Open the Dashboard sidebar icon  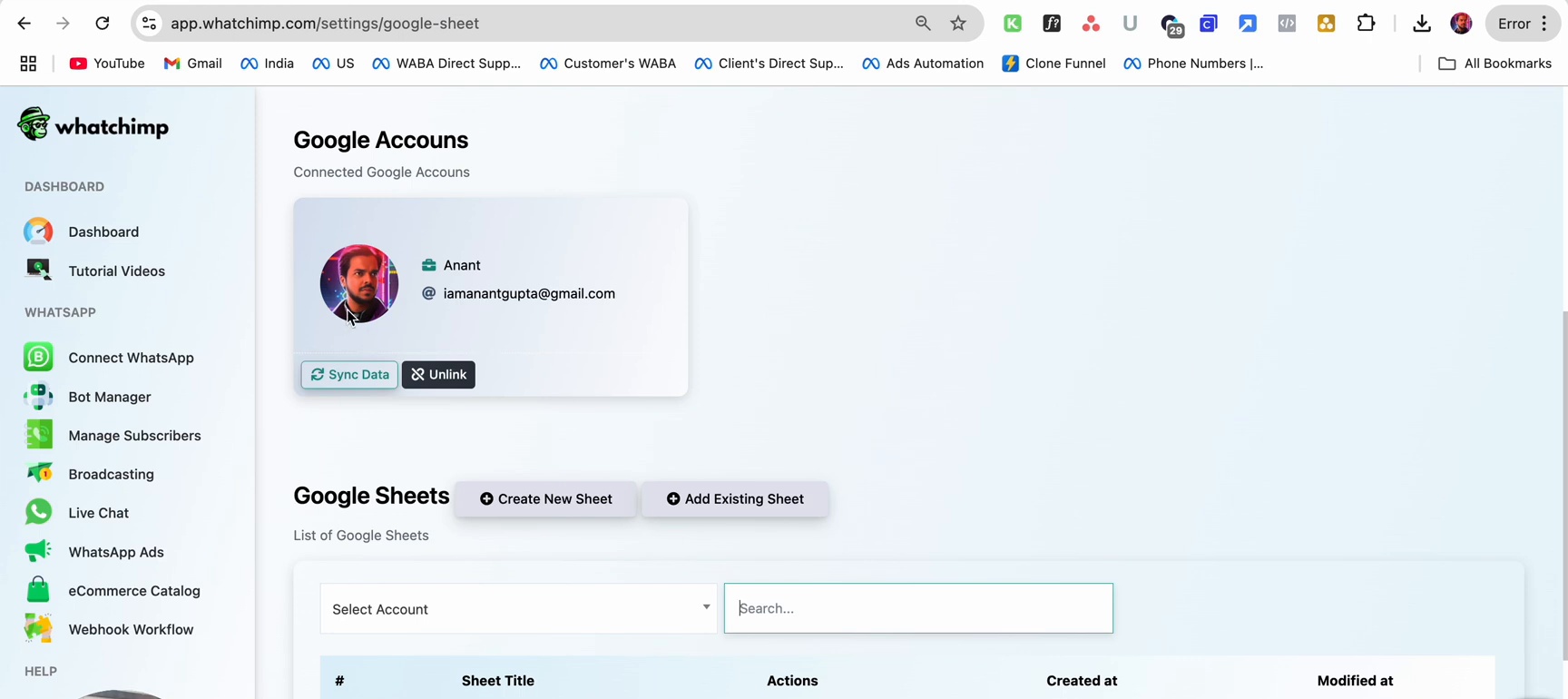coord(38,231)
